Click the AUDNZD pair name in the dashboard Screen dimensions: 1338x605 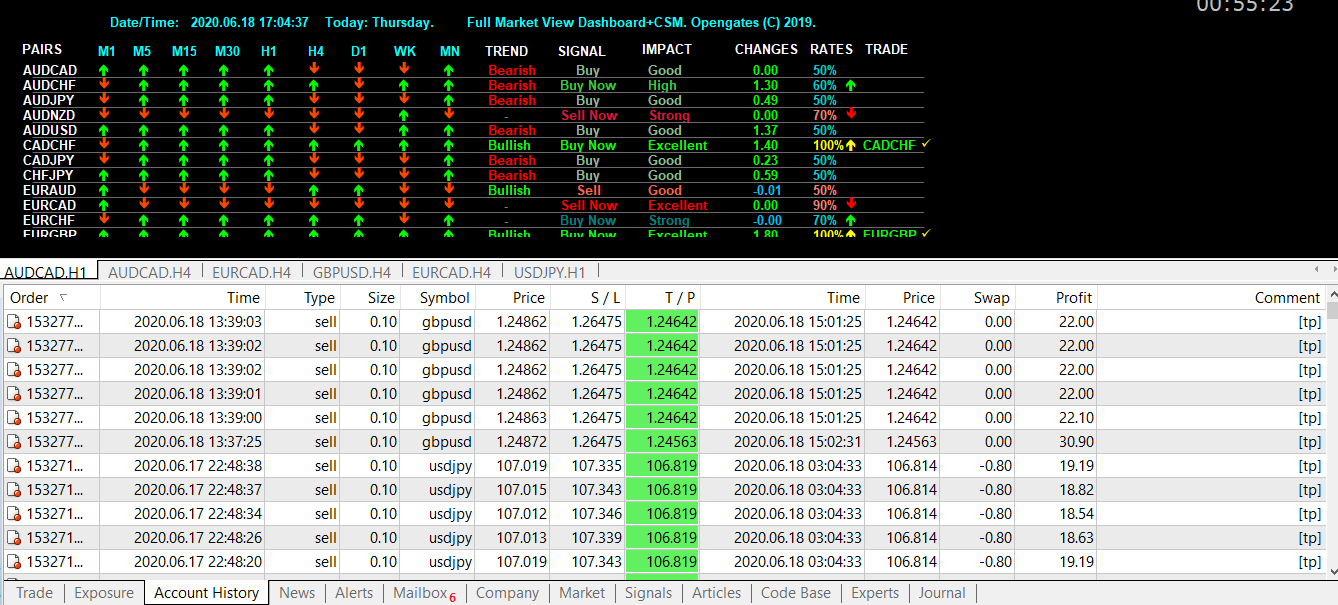coord(49,115)
